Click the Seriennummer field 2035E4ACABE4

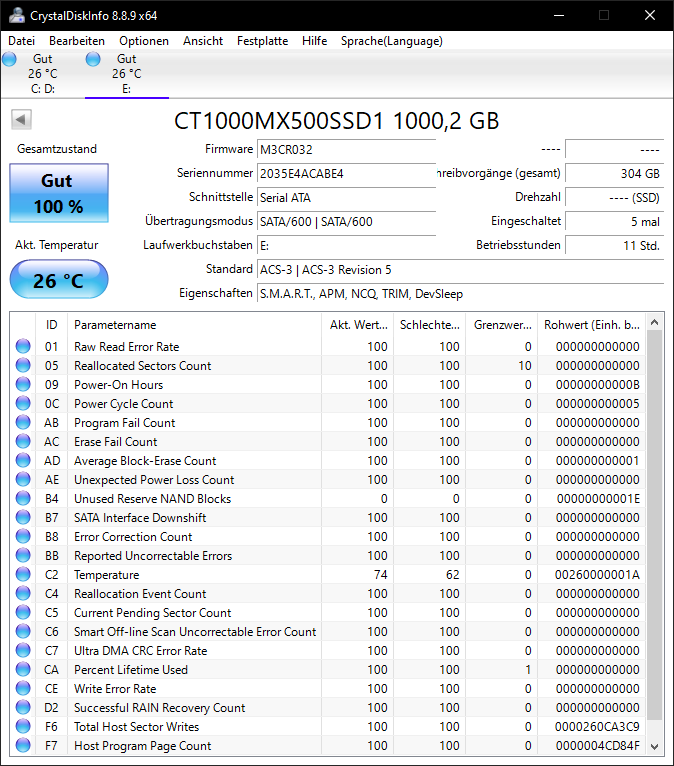(346, 173)
